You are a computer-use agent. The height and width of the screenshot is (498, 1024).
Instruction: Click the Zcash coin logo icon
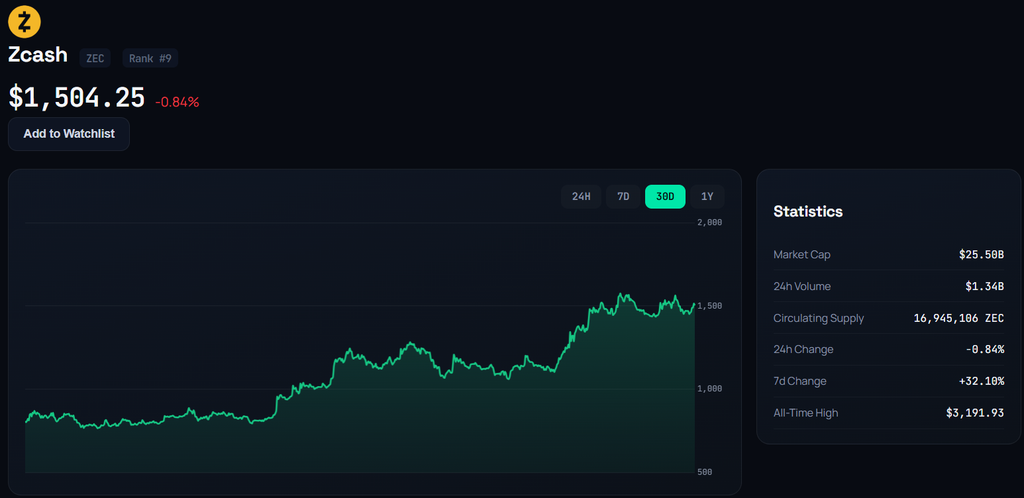[x=24, y=22]
